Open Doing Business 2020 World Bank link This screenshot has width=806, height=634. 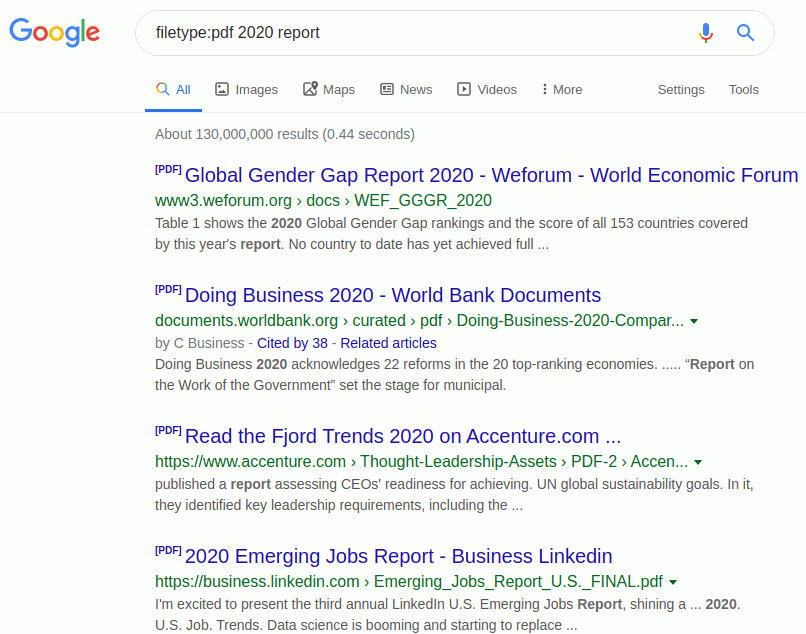click(x=393, y=295)
